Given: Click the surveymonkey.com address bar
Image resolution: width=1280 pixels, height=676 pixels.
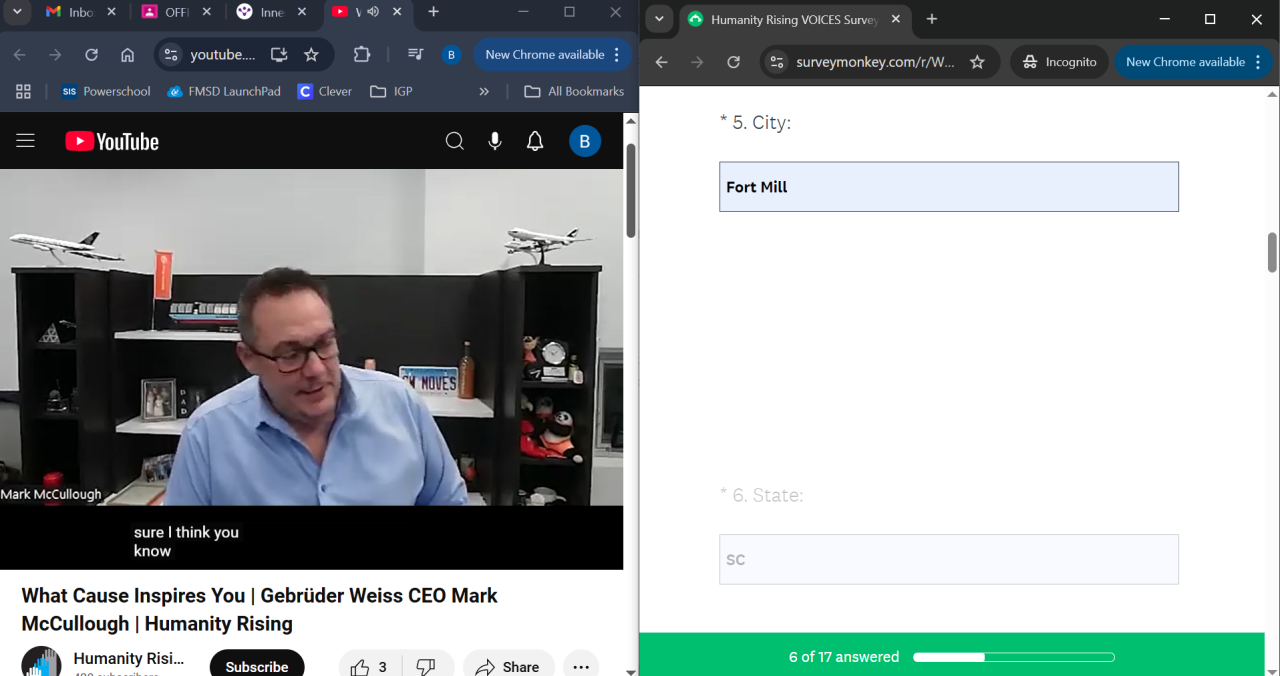Looking at the screenshot, I should tap(875, 62).
